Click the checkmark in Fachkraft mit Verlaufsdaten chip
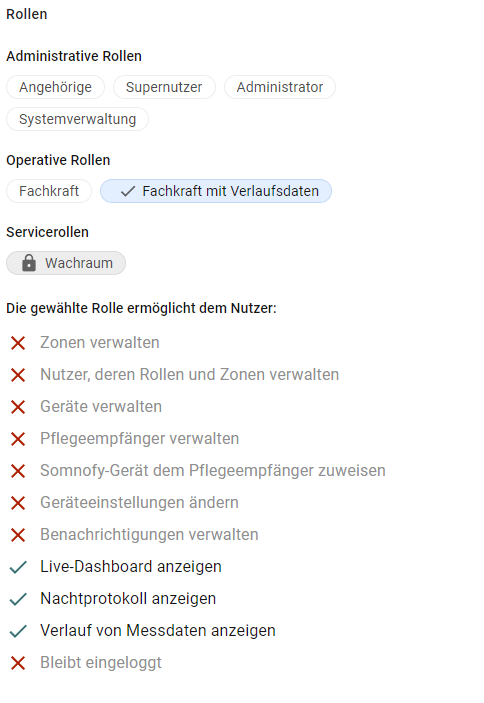484x703 pixels. [x=128, y=191]
